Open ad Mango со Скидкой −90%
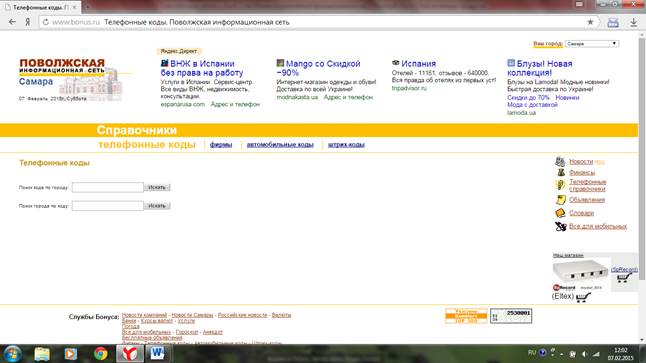The width and height of the screenshot is (646, 363). (318, 68)
